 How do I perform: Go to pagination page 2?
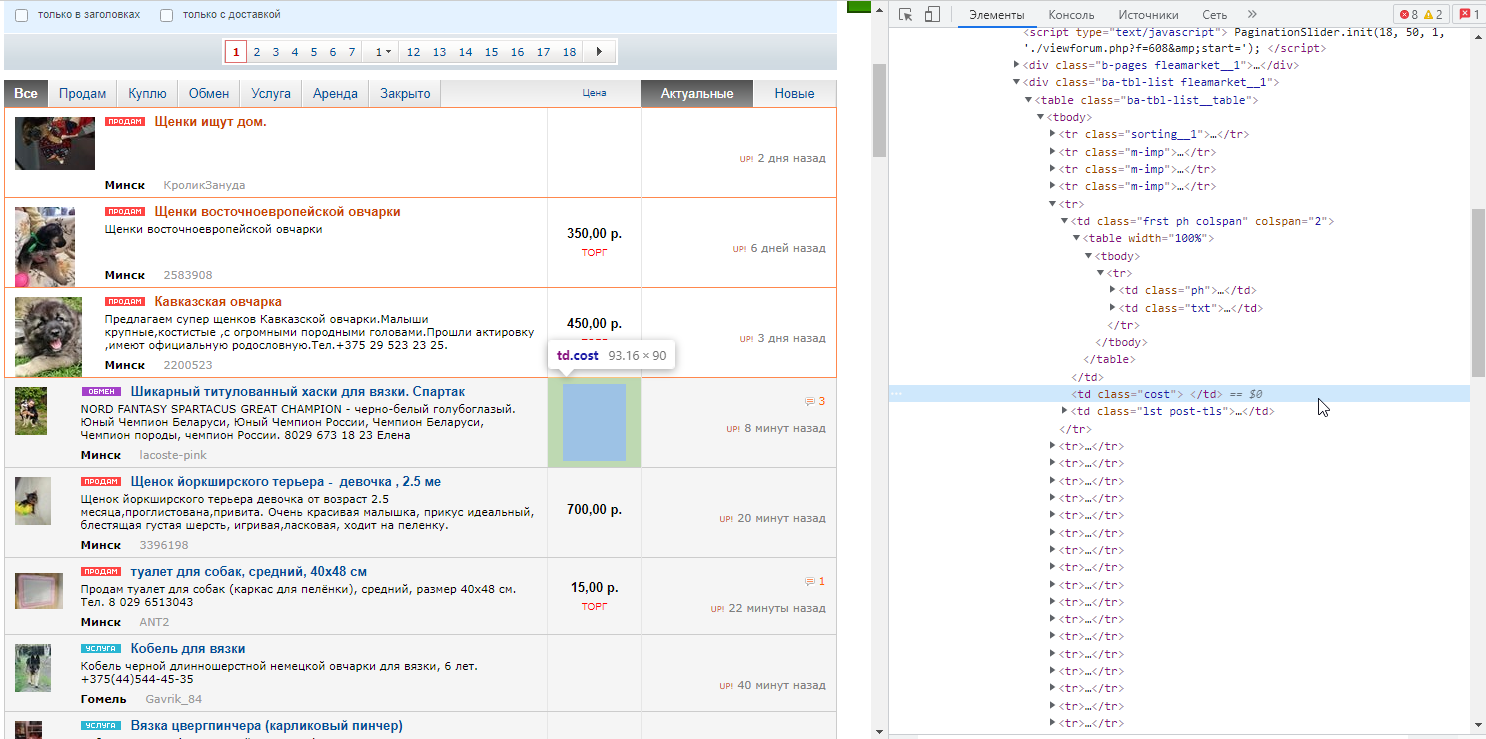(x=257, y=52)
